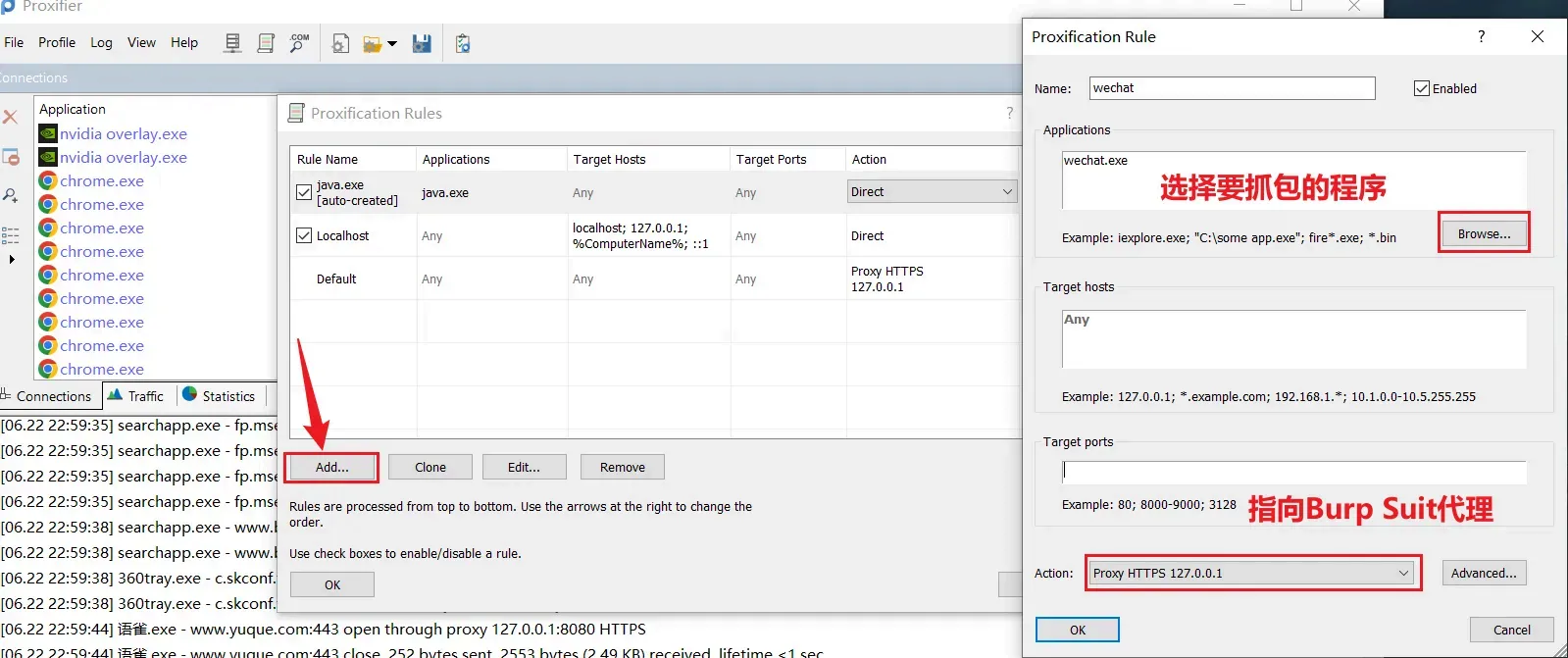Viewport: 1568px width, 658px height.
Task: Select the Localhost rule name
Action: coord(342,236)
